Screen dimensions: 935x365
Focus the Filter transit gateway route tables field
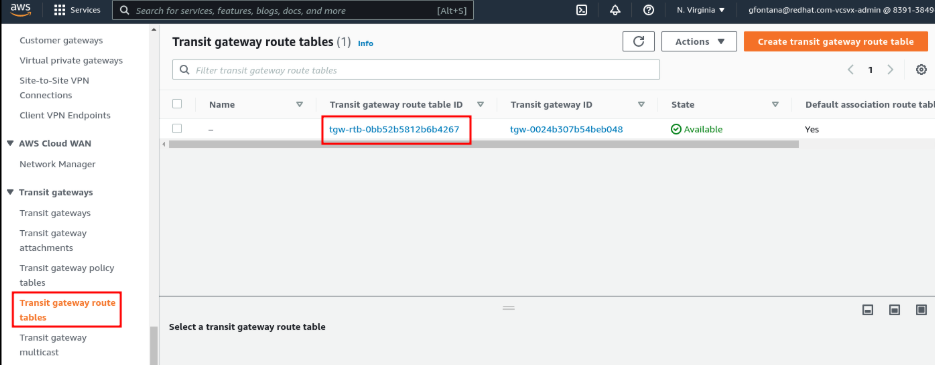416,70
